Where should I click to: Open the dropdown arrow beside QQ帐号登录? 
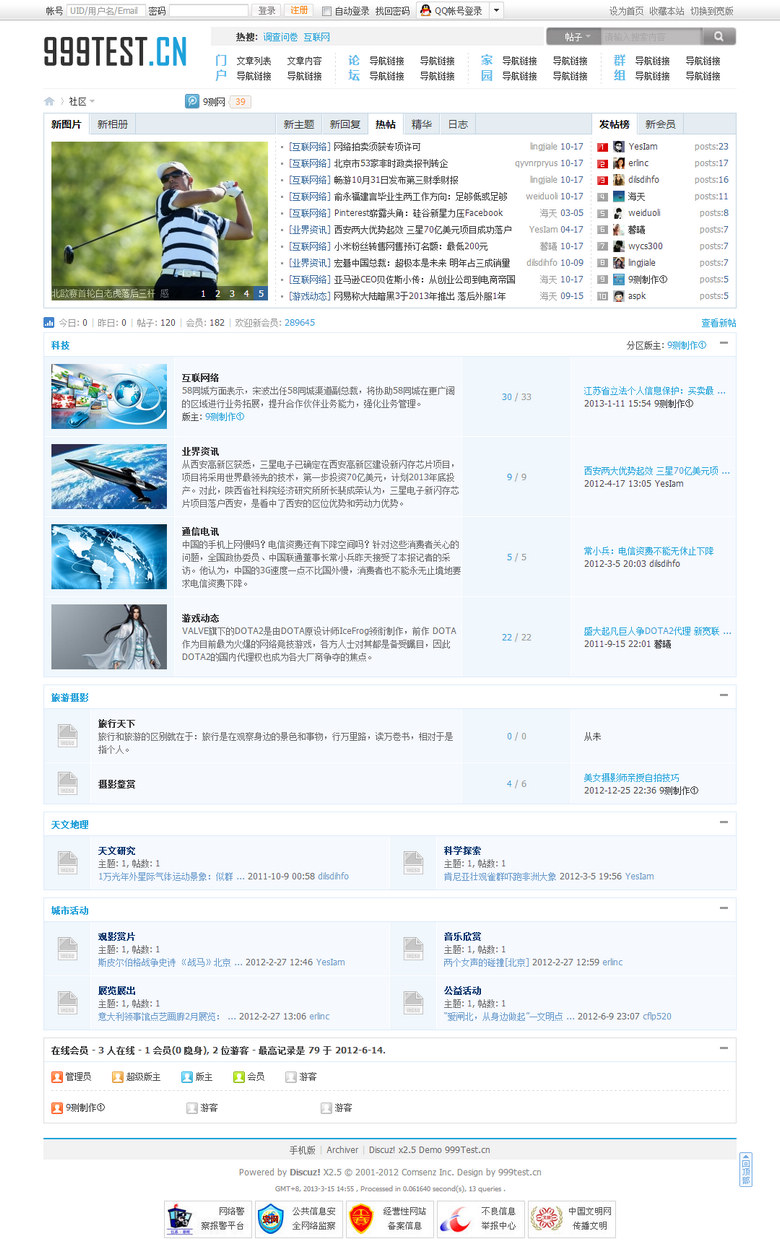pyautogui.click(x=497, y=11)
